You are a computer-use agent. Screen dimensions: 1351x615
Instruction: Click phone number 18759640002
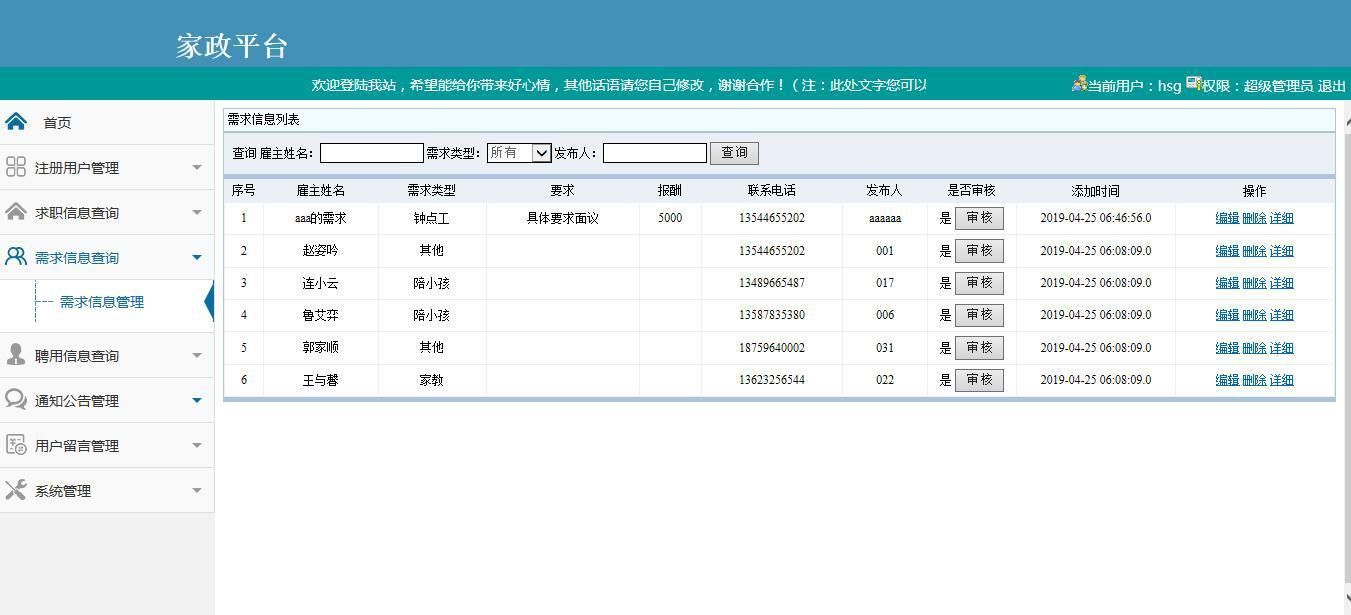[x=772, y=348]
